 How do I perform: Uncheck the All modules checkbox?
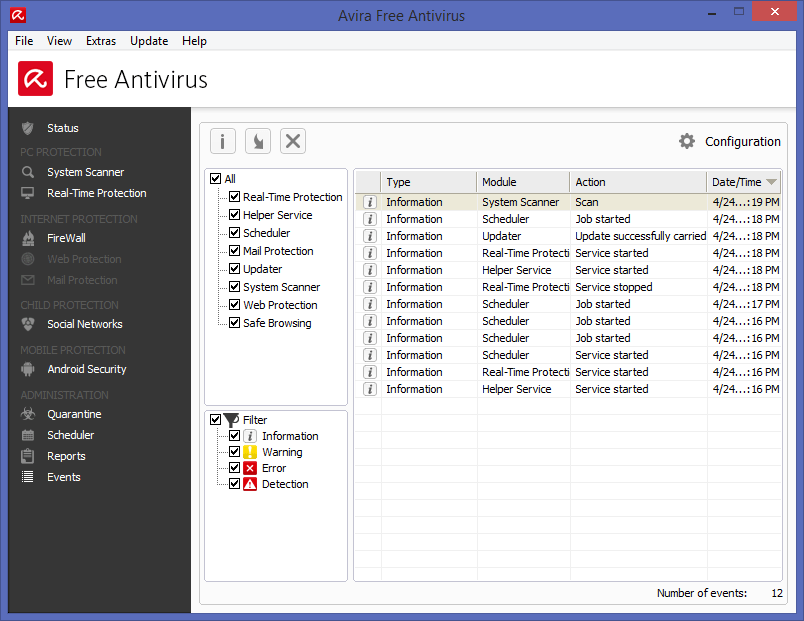(x=216, y=179)
